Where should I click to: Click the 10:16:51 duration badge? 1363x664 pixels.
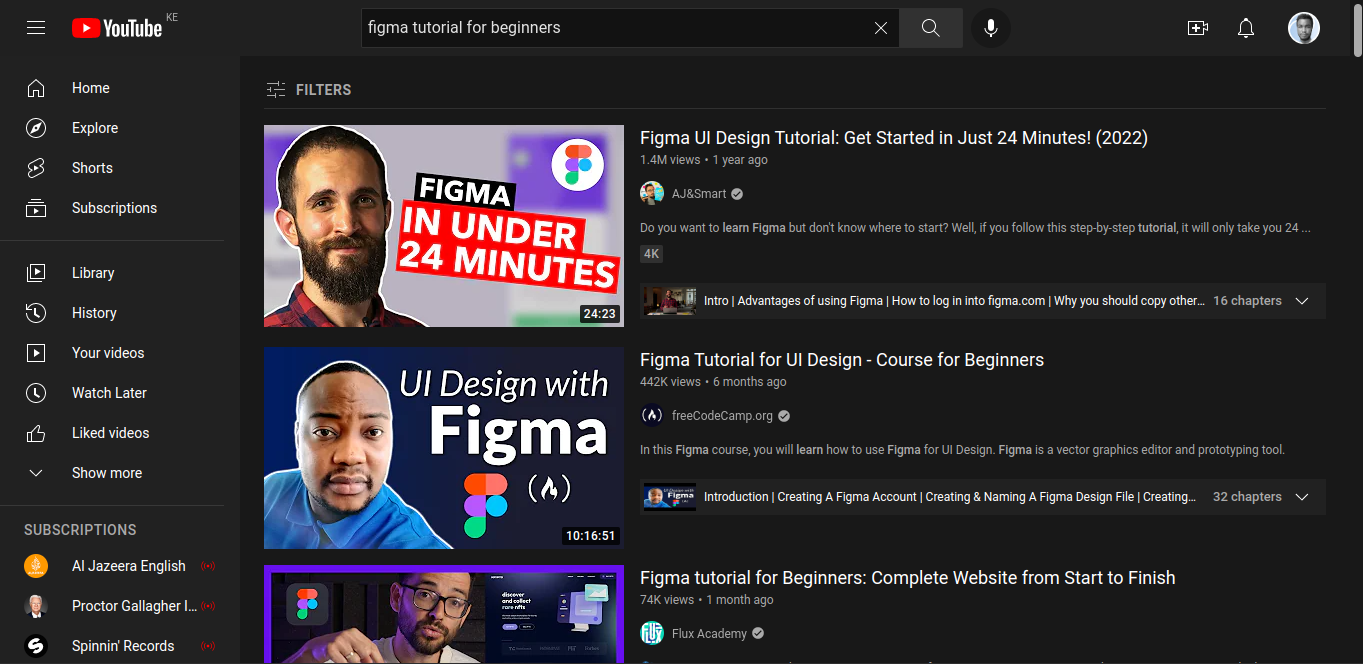[590, 536]
